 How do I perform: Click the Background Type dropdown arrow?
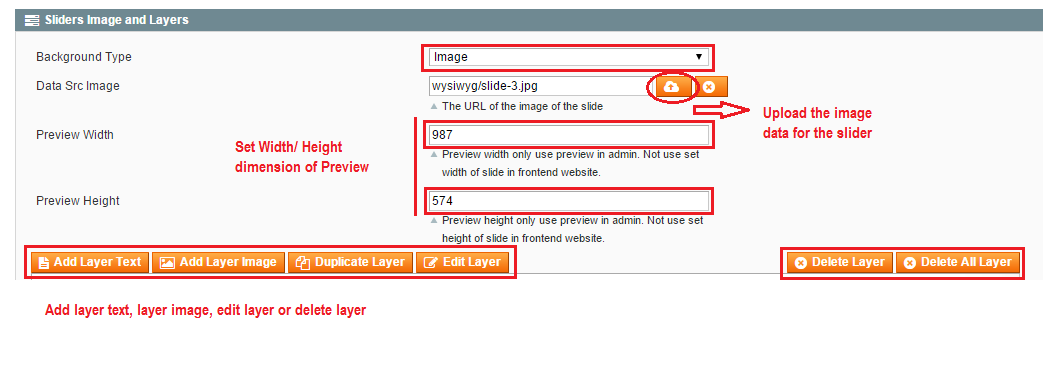point(698,57)
